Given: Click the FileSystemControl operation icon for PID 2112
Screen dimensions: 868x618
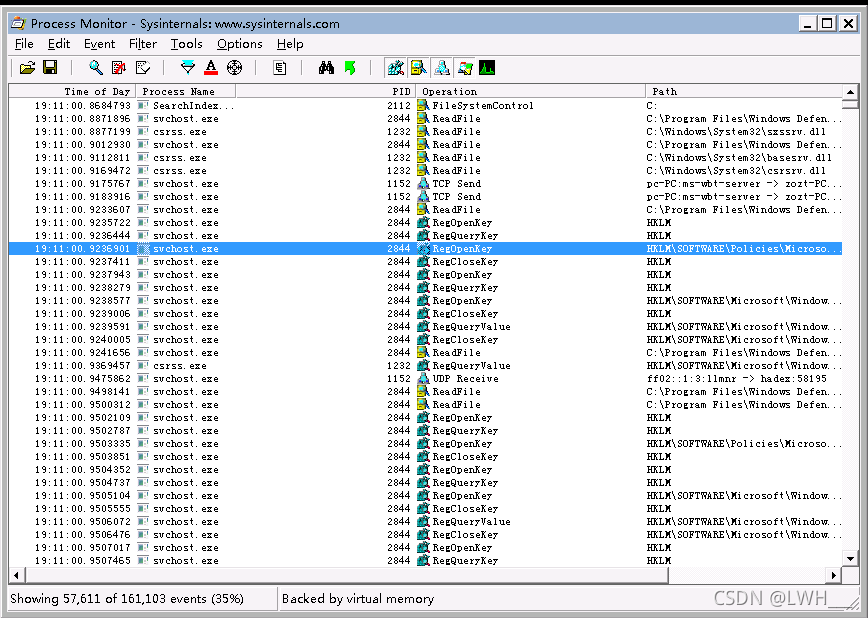Looking at the screenshot, I should [x=423, y=105].
